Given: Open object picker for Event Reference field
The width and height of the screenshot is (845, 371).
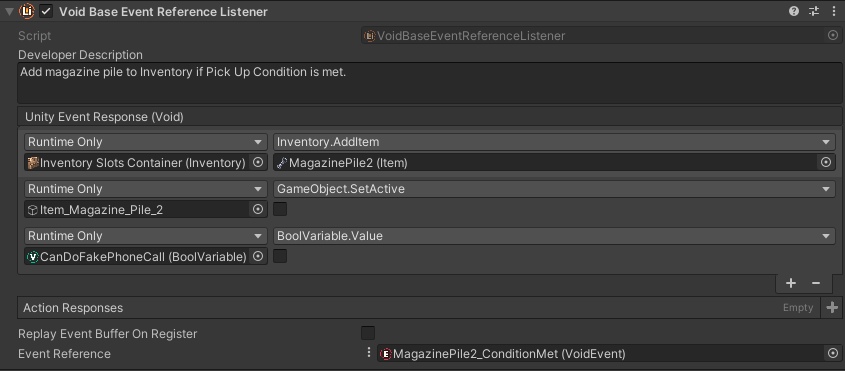Looking at the screenshot, I should click(x=833, y=354).
